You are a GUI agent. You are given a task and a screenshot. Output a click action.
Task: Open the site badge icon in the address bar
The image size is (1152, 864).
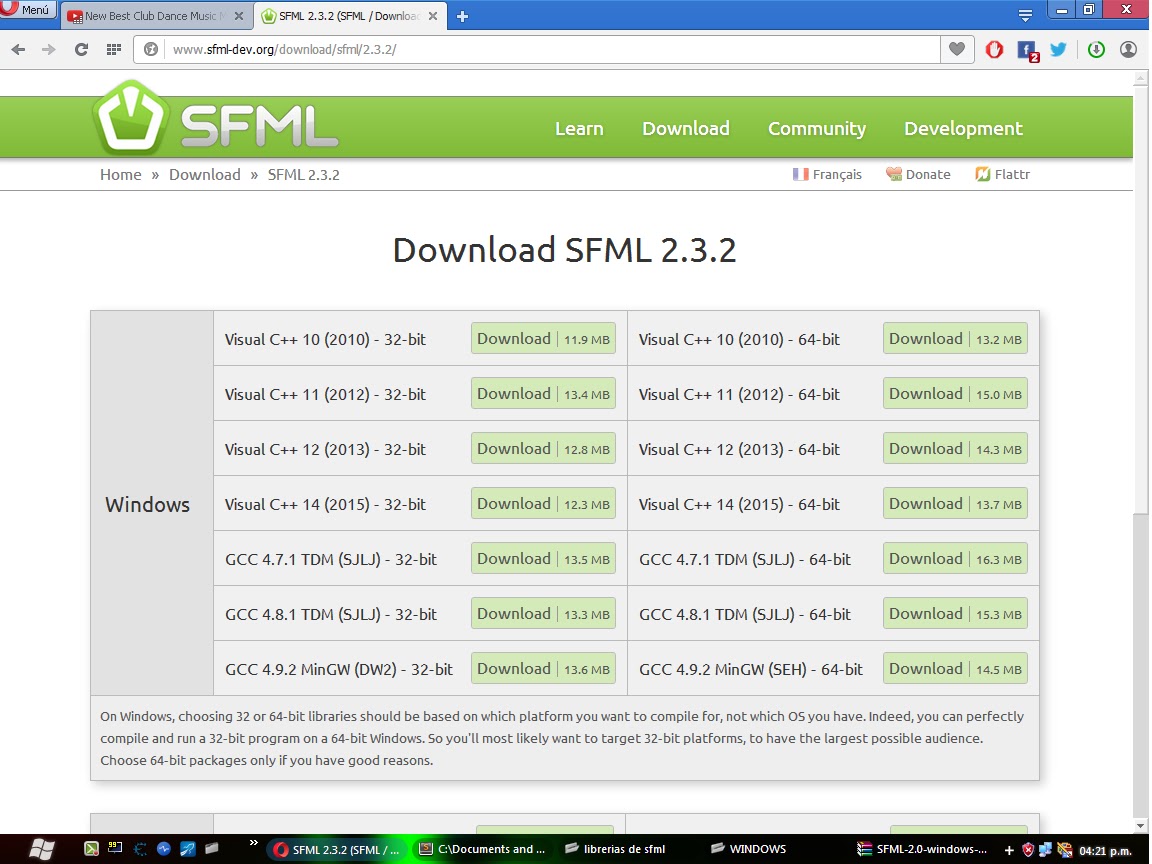(x=150, y=48)
